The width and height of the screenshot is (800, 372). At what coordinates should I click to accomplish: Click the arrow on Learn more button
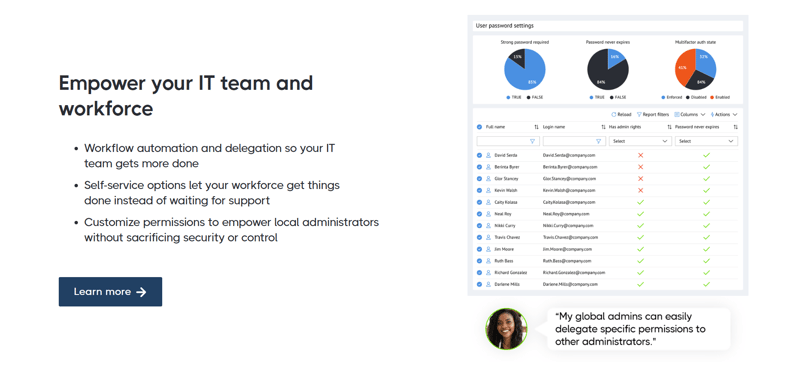click(x=141, y=292)
